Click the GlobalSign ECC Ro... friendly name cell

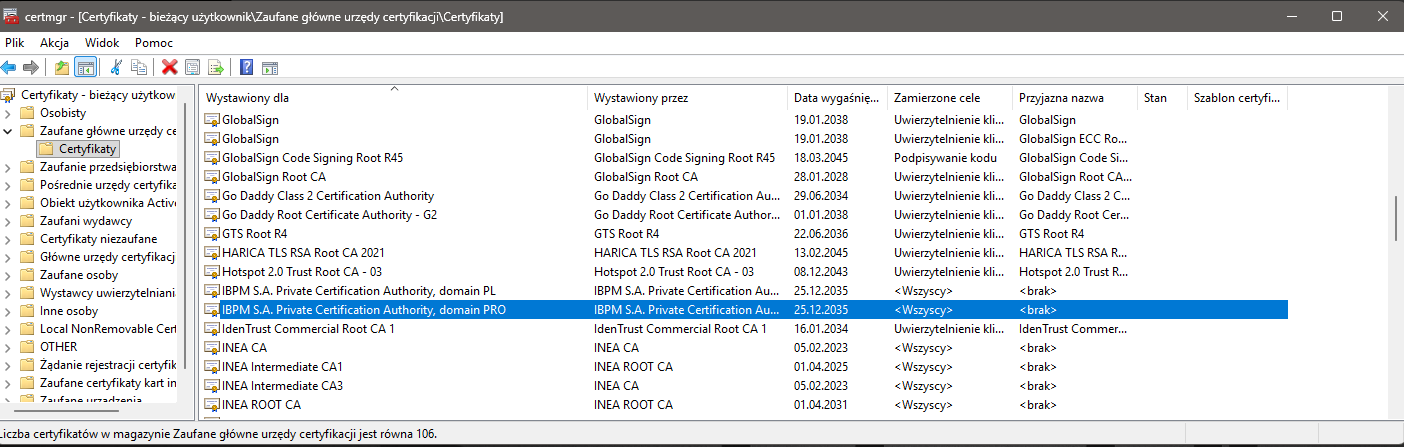tap(1072, 138)
